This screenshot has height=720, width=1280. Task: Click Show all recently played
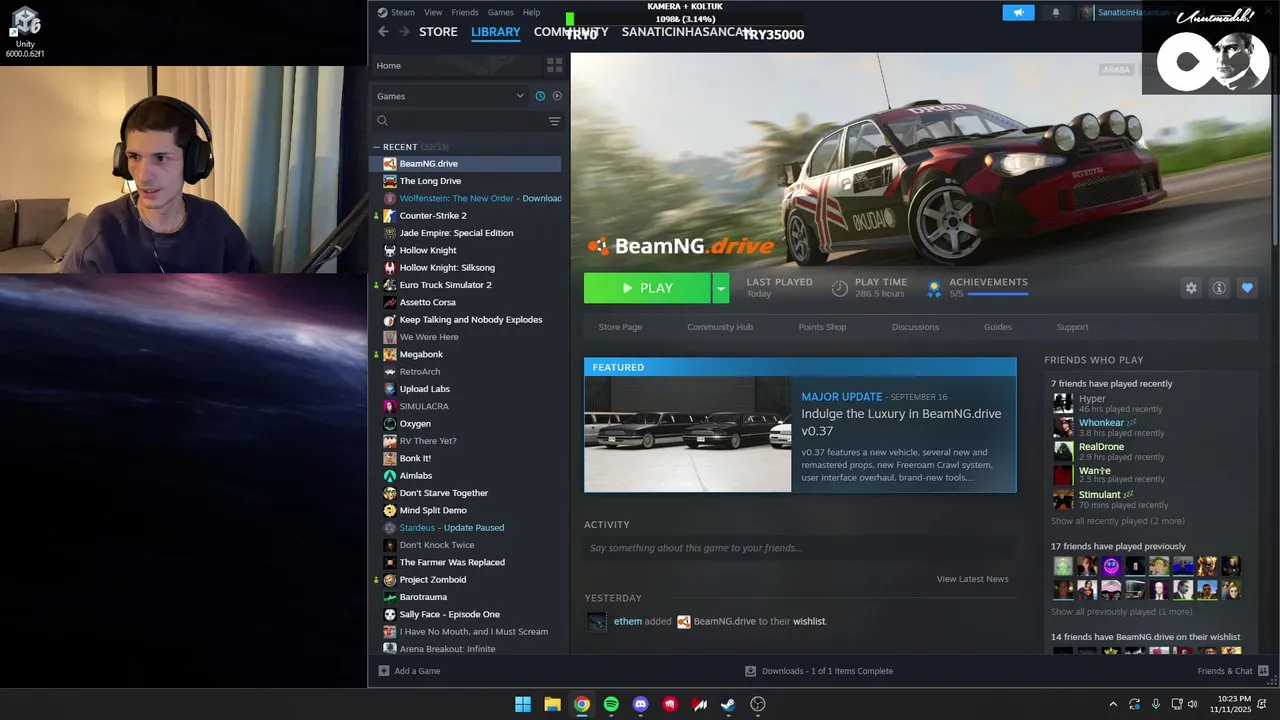click(x=1117, y=521)
